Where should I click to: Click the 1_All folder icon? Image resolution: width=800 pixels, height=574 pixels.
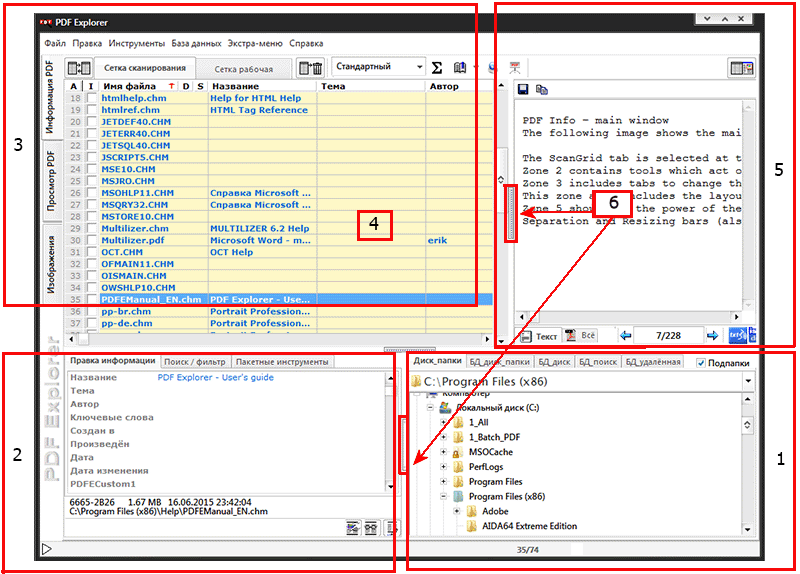pos(458,422)
